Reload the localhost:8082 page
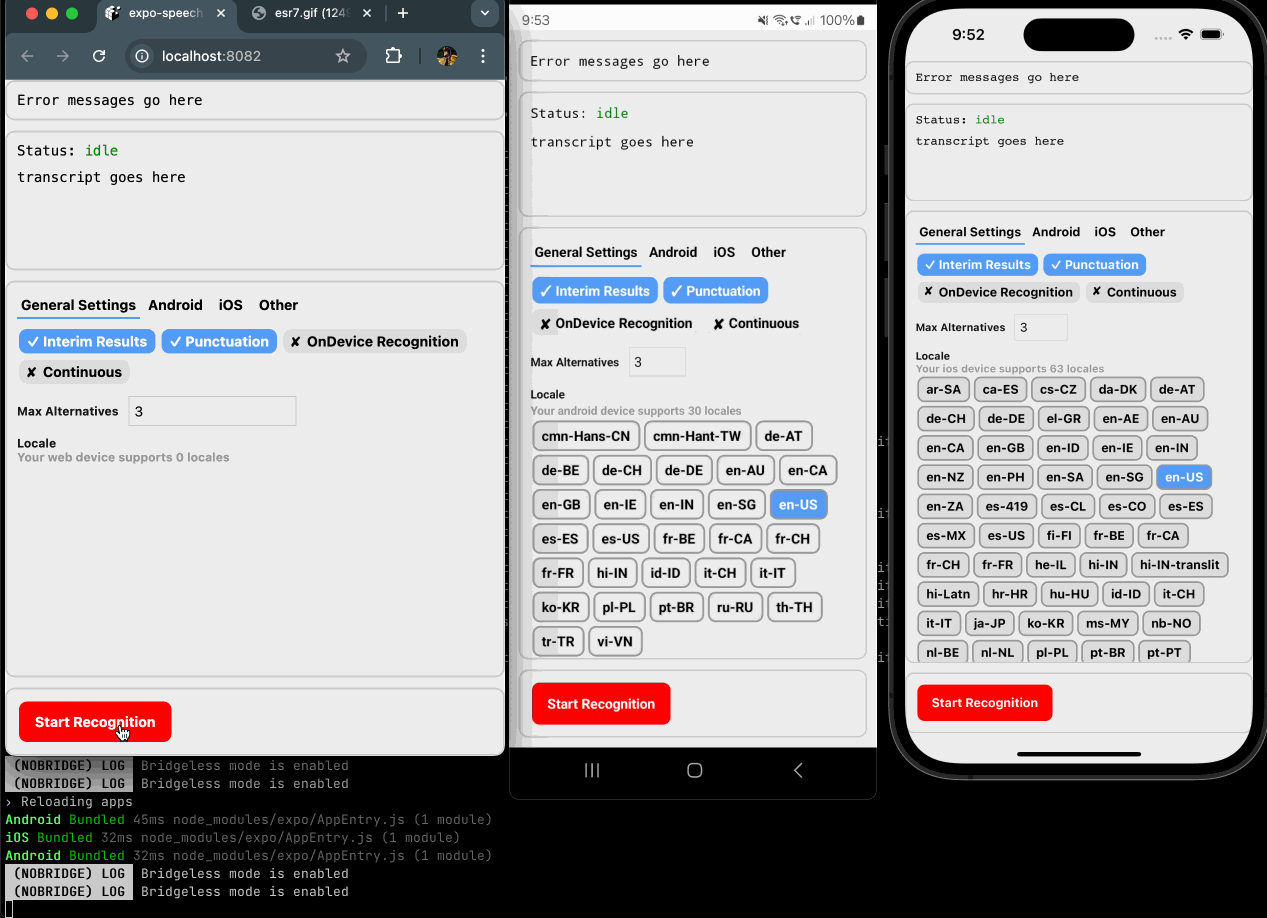Screen dimensions: 1267x918 pyautogui.click(x=98, y=56)
